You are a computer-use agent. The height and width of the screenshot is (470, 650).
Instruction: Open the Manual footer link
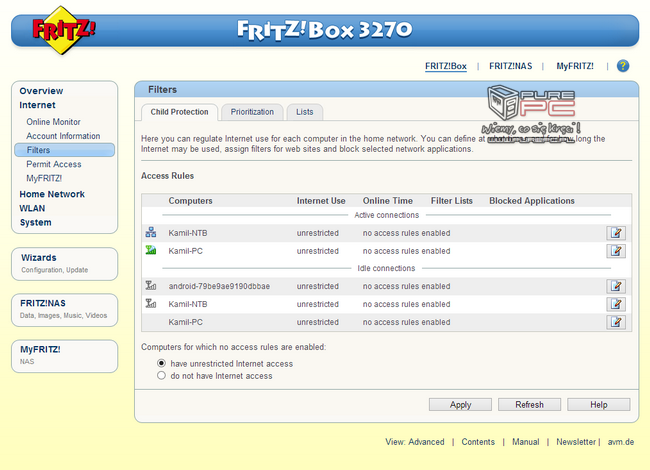coord(526,442)
